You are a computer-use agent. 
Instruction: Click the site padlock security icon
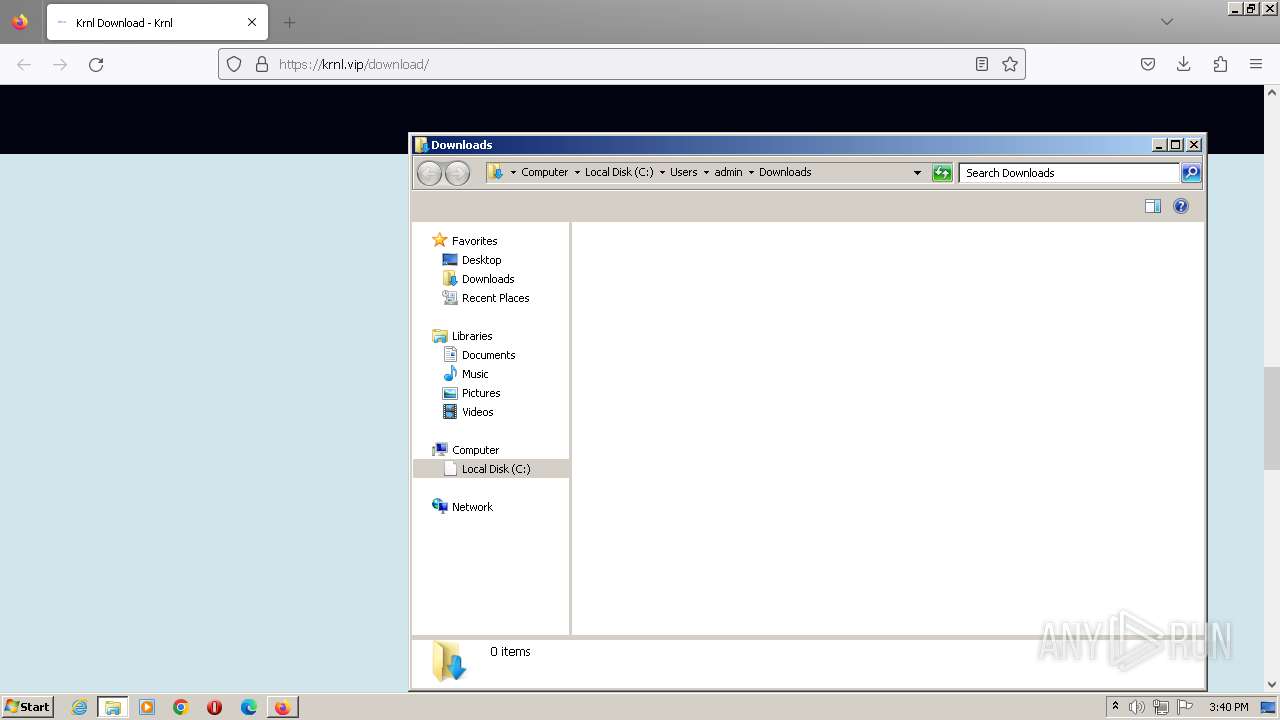tap(262, 64)
